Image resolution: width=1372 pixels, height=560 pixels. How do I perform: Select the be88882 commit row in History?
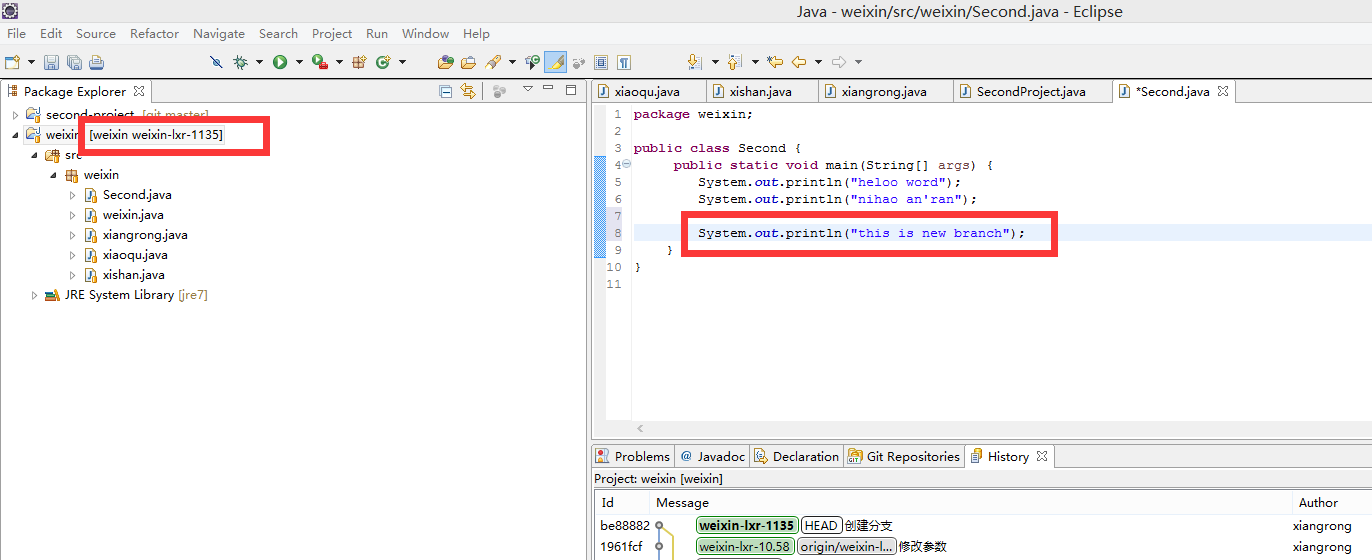click(900, 525)
